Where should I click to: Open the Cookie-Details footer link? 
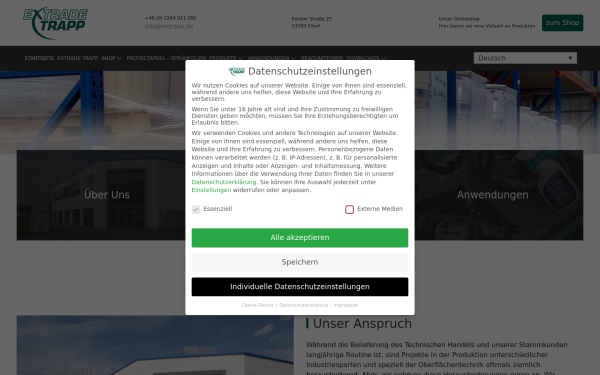click(258, 305)
